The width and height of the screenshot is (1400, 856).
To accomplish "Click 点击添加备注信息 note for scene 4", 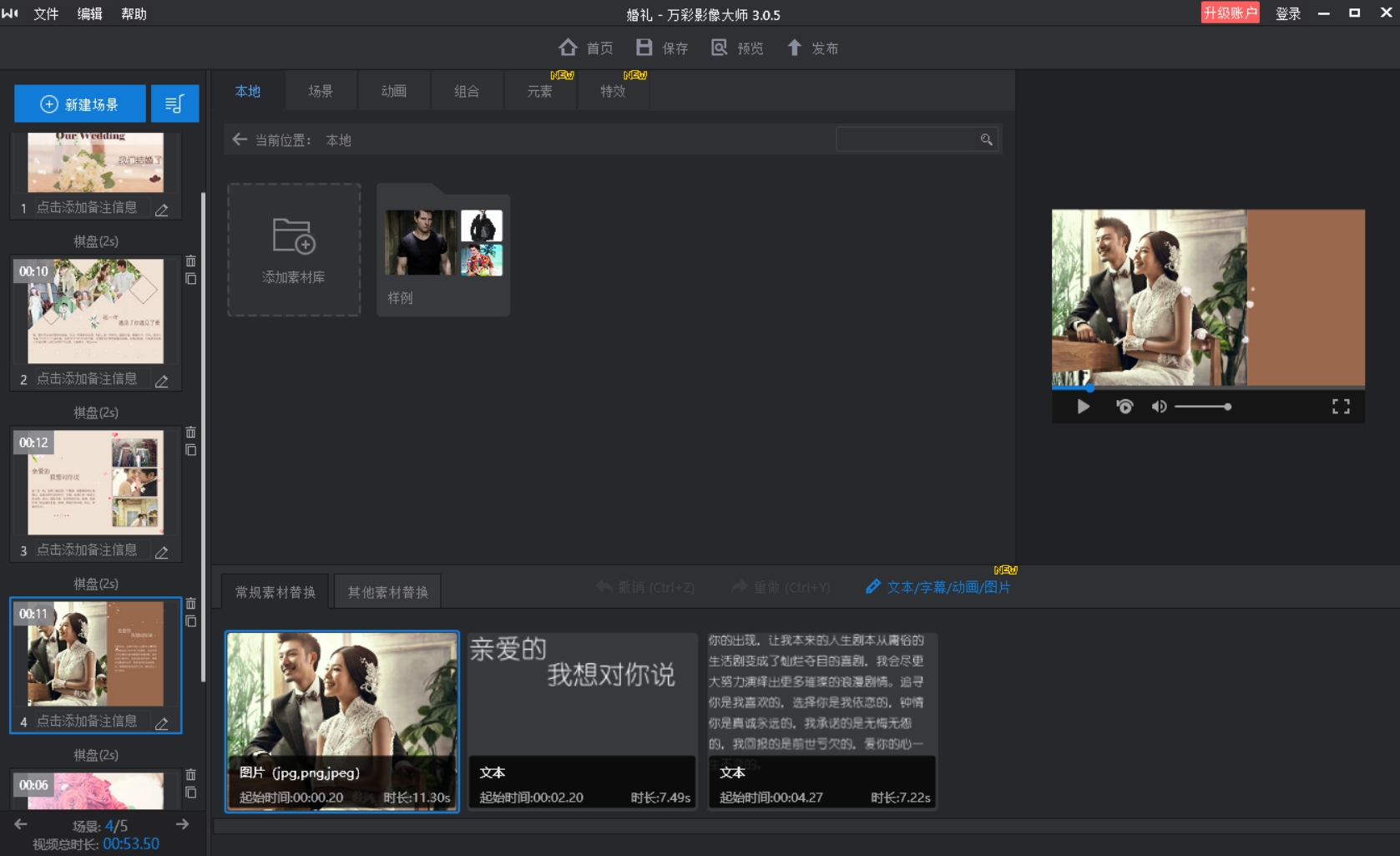I will pyautogui.click(x=87, y=721).
